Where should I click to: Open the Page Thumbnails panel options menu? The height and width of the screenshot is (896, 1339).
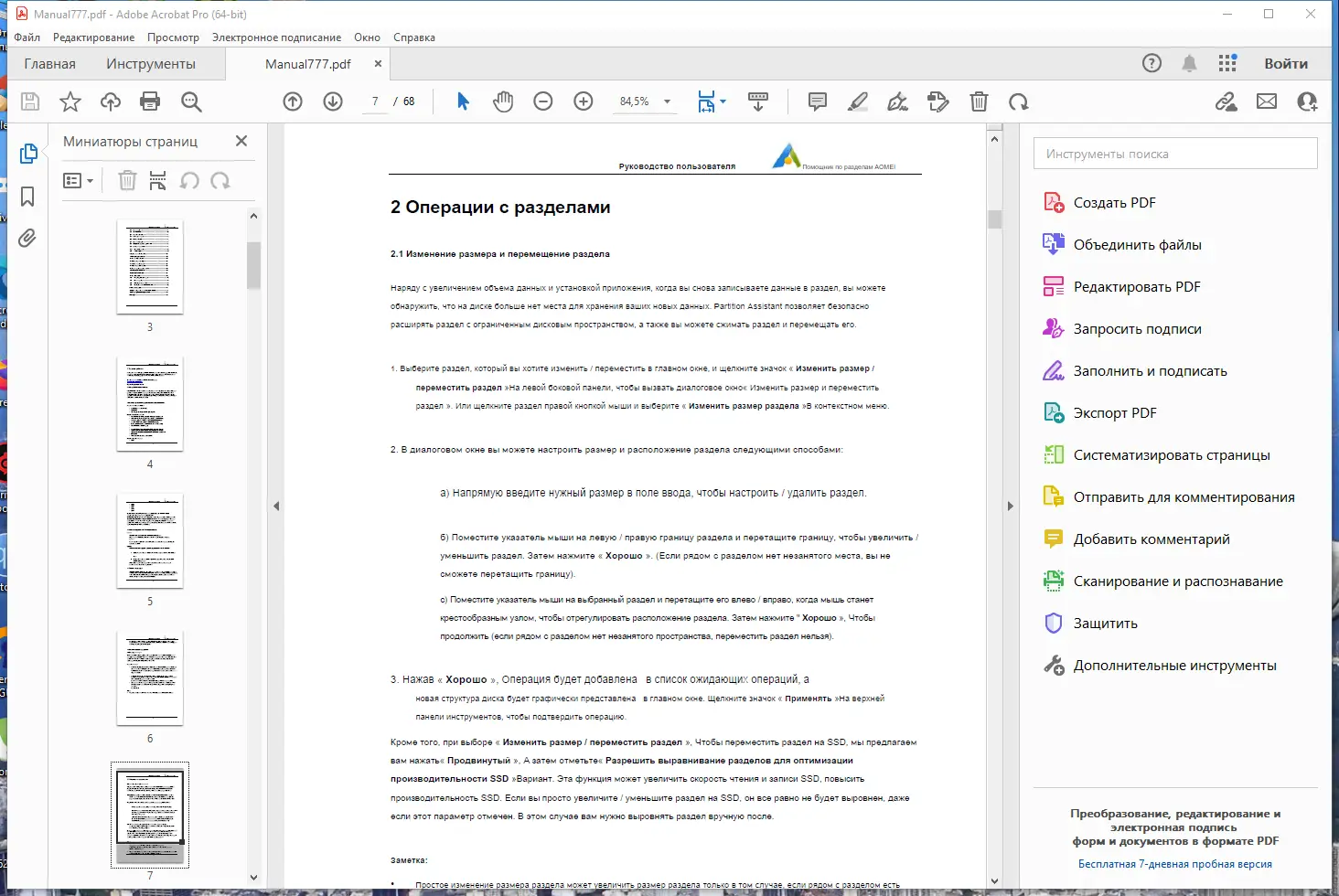pyautogui.click(x=79, y=180)
